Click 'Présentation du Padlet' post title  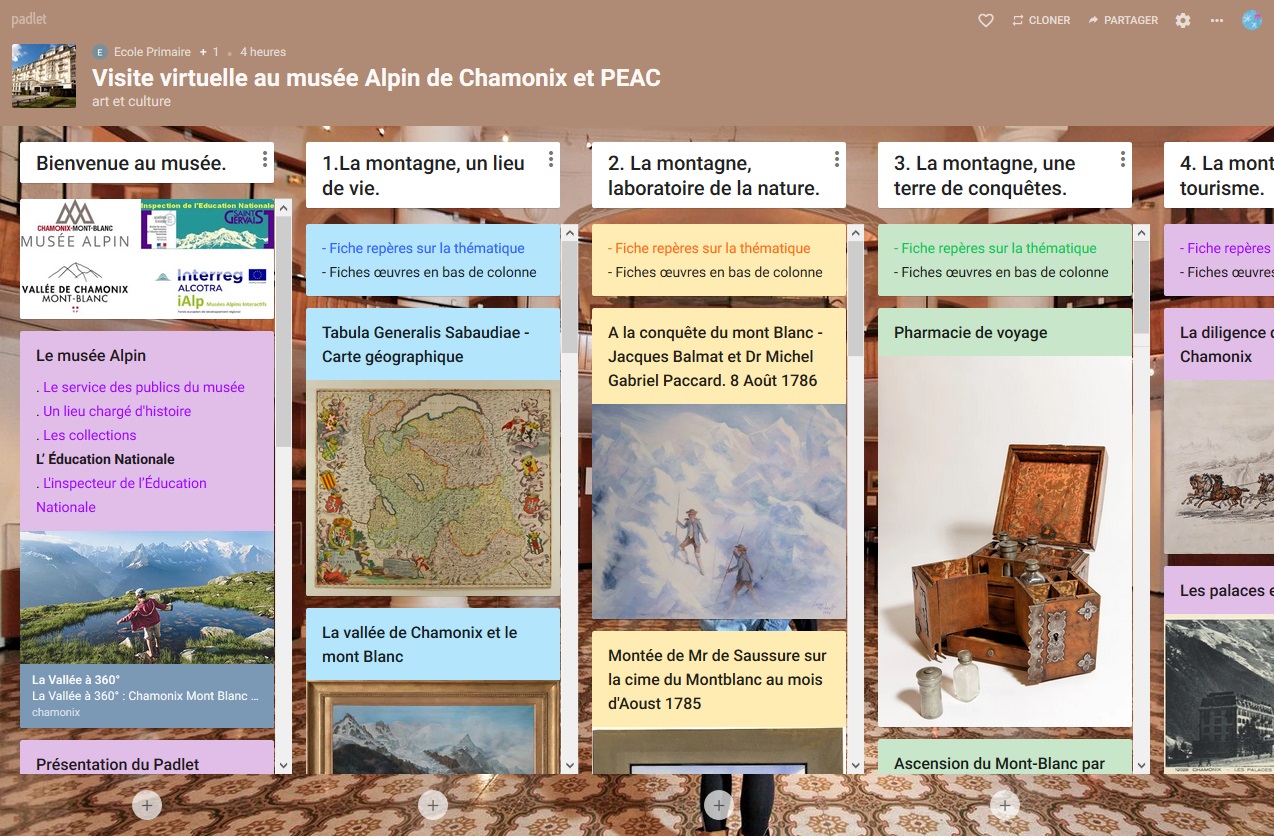point(117,764)
